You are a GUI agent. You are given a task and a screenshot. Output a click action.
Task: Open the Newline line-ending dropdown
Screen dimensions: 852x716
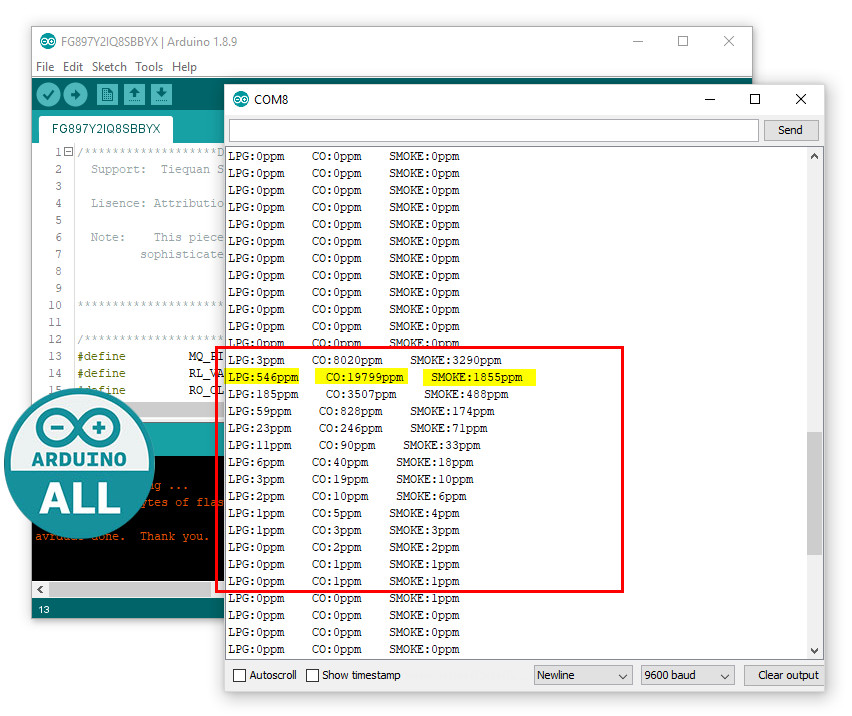(583, 675)
